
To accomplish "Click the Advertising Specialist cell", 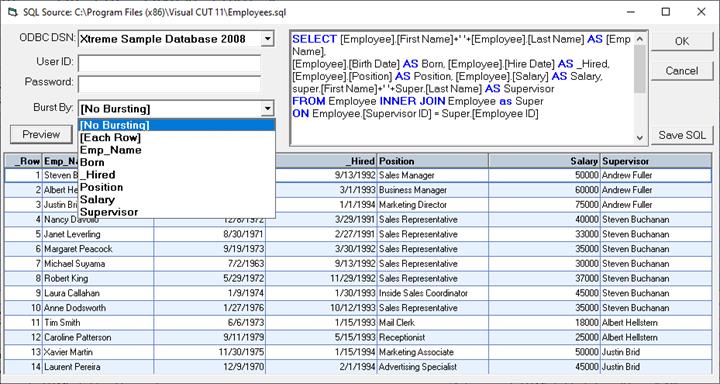I will [x=433, y=367].
